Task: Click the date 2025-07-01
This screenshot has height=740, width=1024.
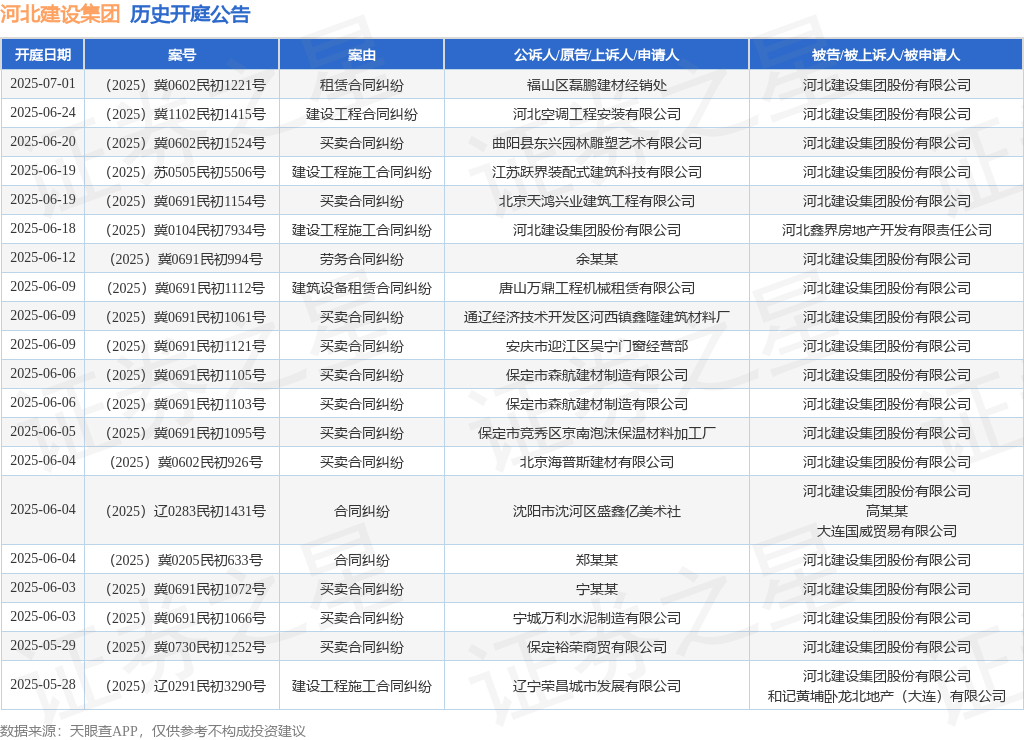Action: [43, 84]
